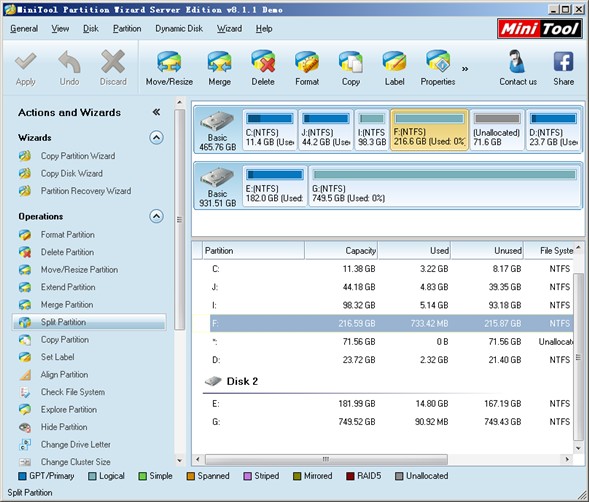Click the Discard X icon

point(113,62)
